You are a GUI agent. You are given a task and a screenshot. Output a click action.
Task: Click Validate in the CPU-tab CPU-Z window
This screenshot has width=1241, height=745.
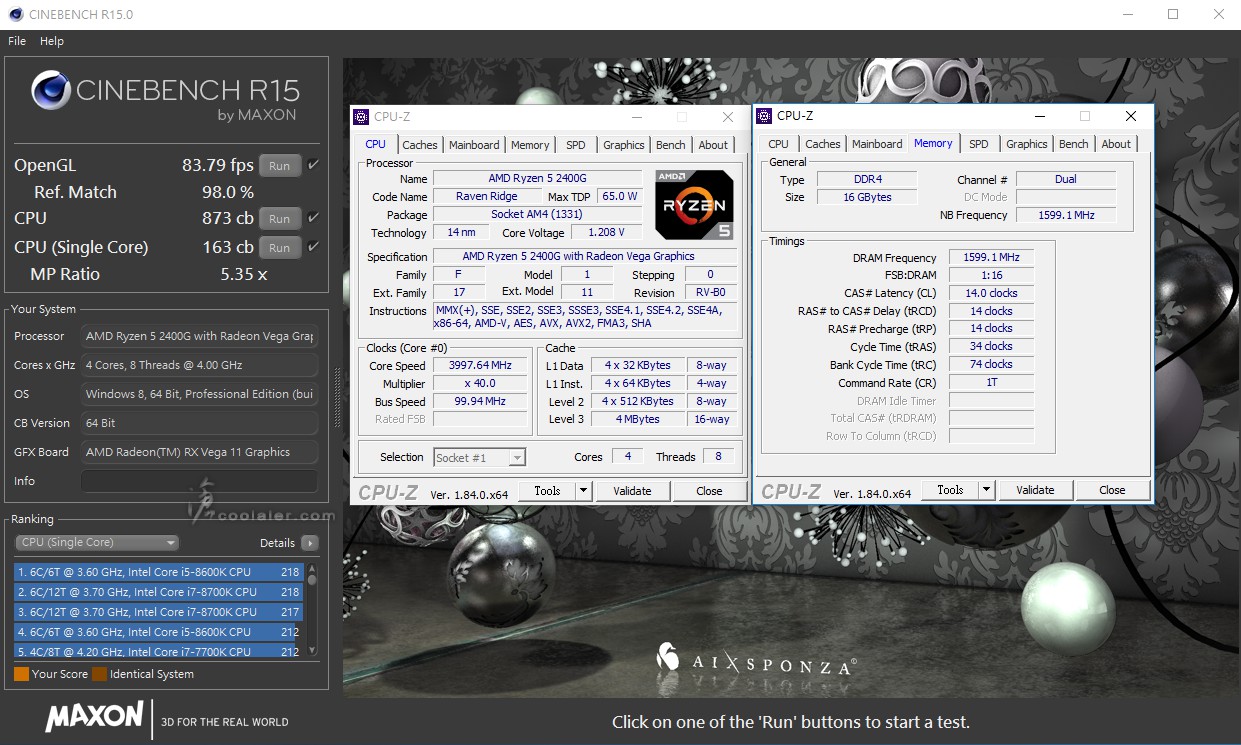pos(632,491)
